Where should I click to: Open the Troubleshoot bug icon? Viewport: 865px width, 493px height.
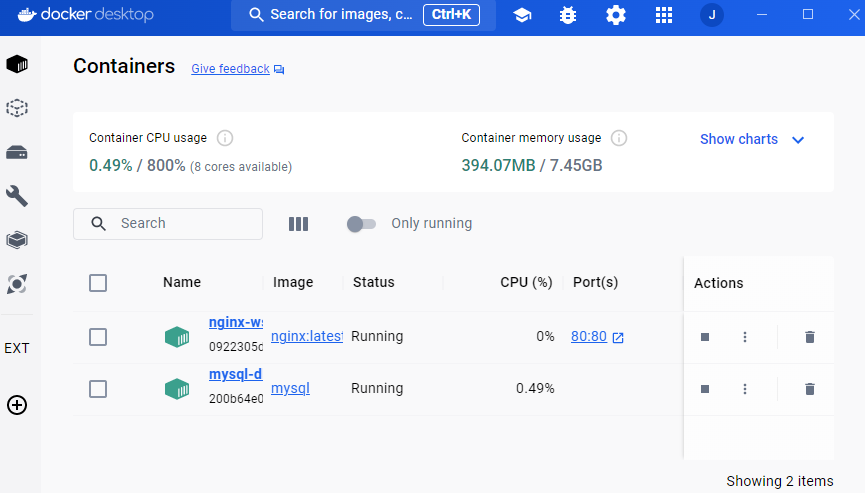tap(568, 15)
